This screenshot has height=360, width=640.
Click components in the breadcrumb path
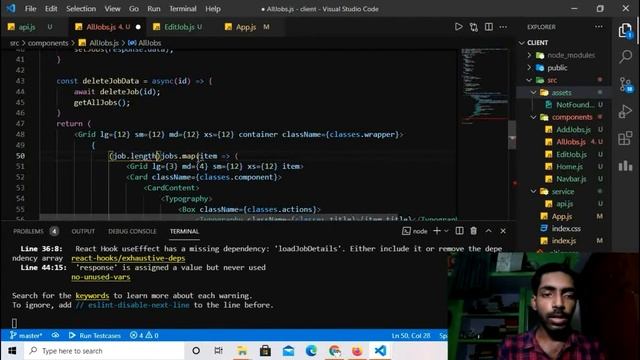(x=48, y=43)
